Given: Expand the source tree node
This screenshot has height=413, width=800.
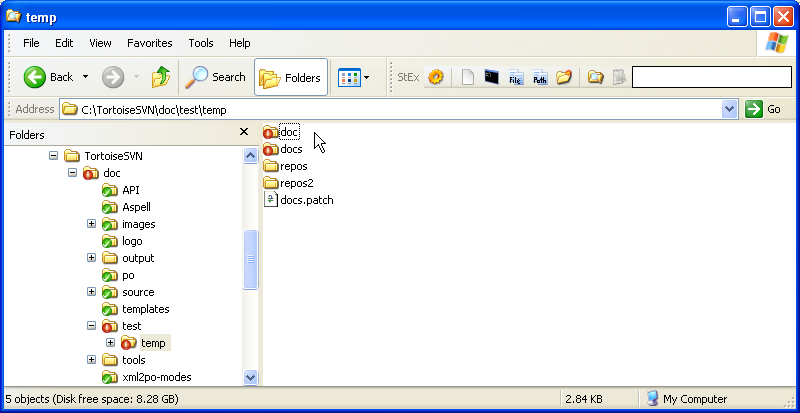Looking at the screenshot, I should (91, 291).
